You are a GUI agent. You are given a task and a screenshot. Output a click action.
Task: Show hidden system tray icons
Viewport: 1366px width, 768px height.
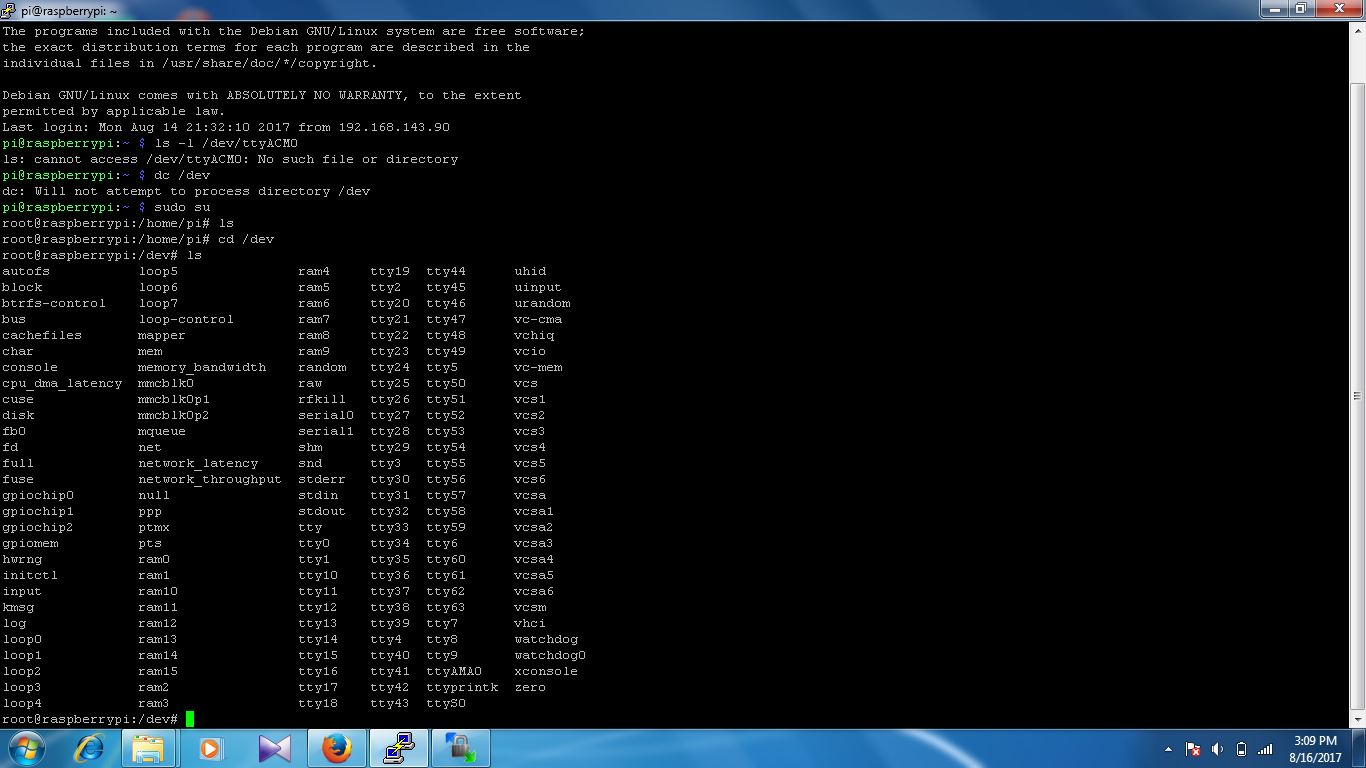pos(1169,749)
